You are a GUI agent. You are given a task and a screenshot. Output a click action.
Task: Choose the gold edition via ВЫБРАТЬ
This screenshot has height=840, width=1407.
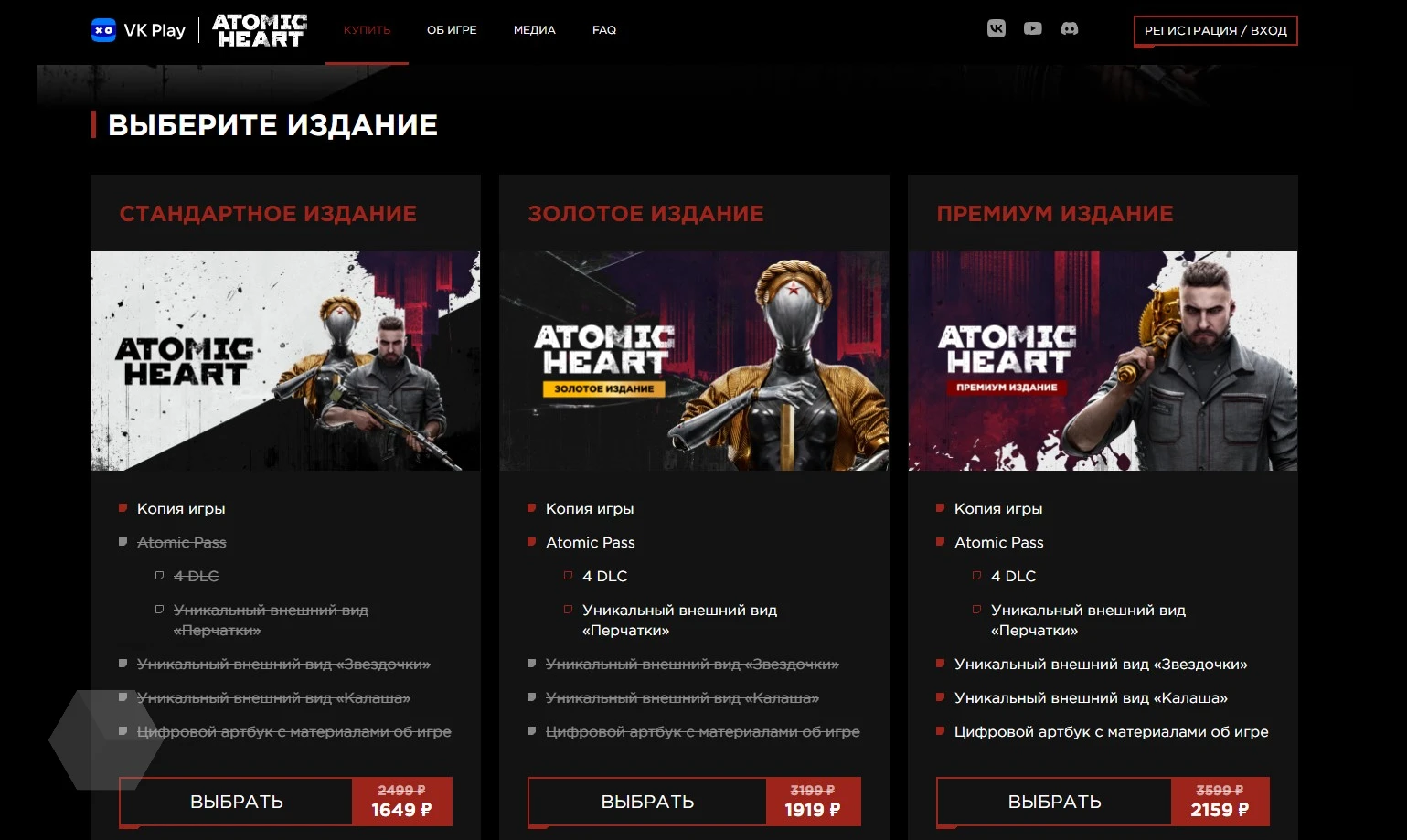[647, 802]
